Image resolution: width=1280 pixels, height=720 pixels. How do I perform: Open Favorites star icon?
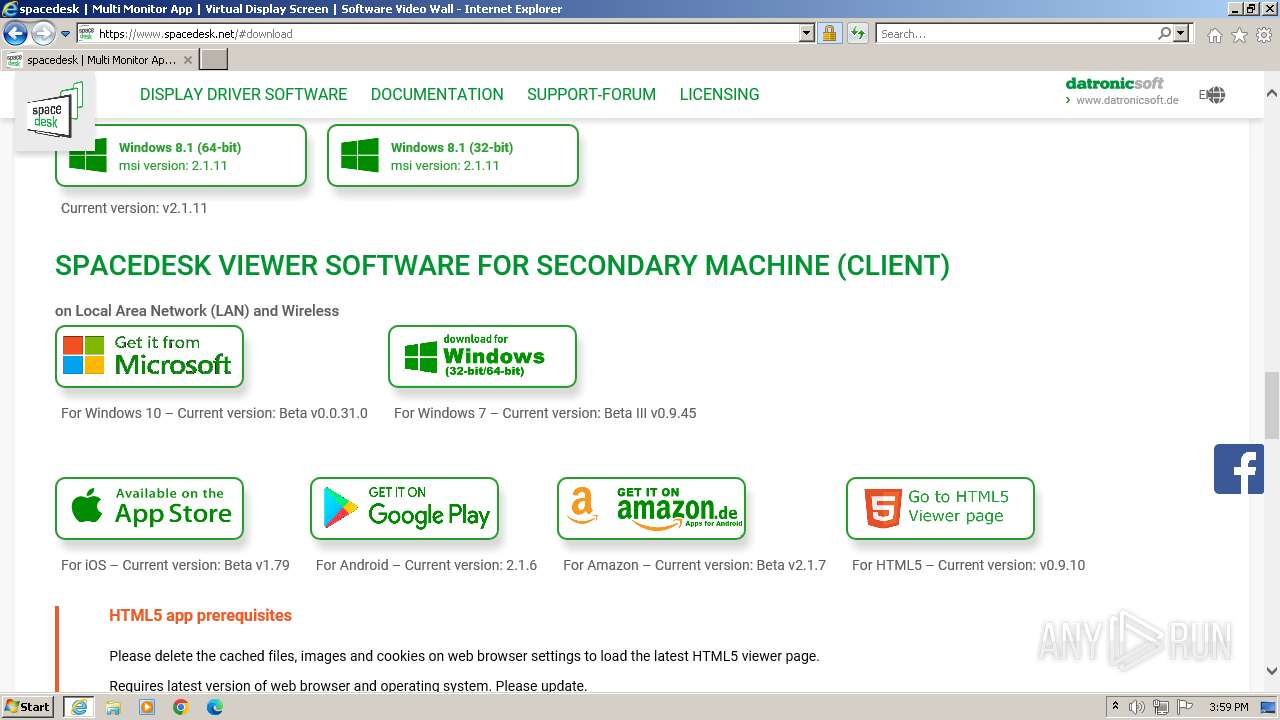click(1239, 35)
